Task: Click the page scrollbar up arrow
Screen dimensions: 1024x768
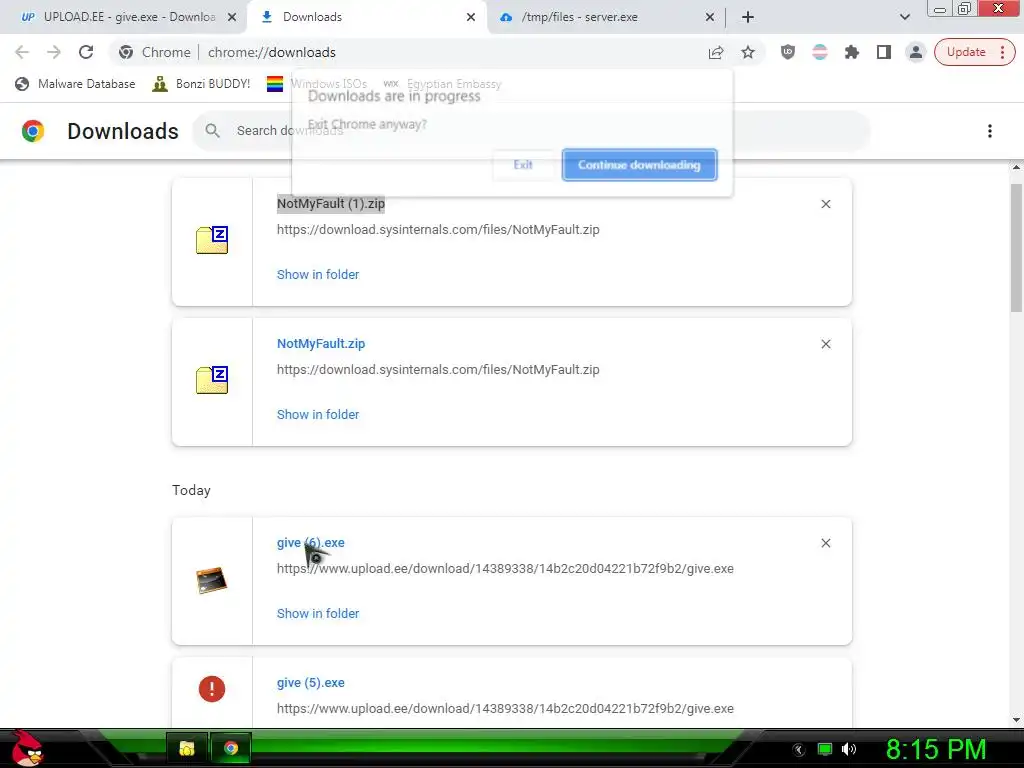Action: pos(1016,168)
